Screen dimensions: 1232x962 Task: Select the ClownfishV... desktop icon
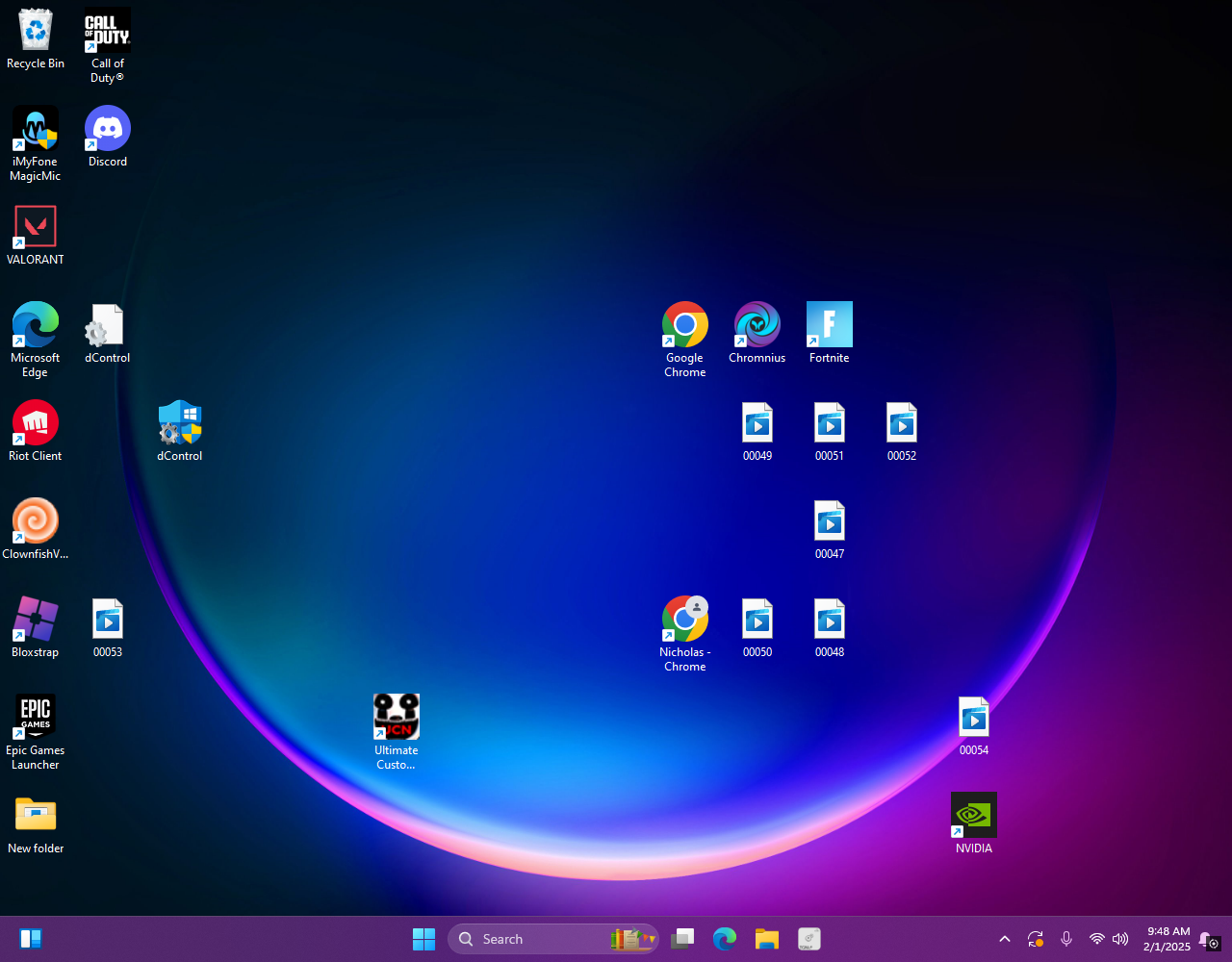[x=36, y=529]
